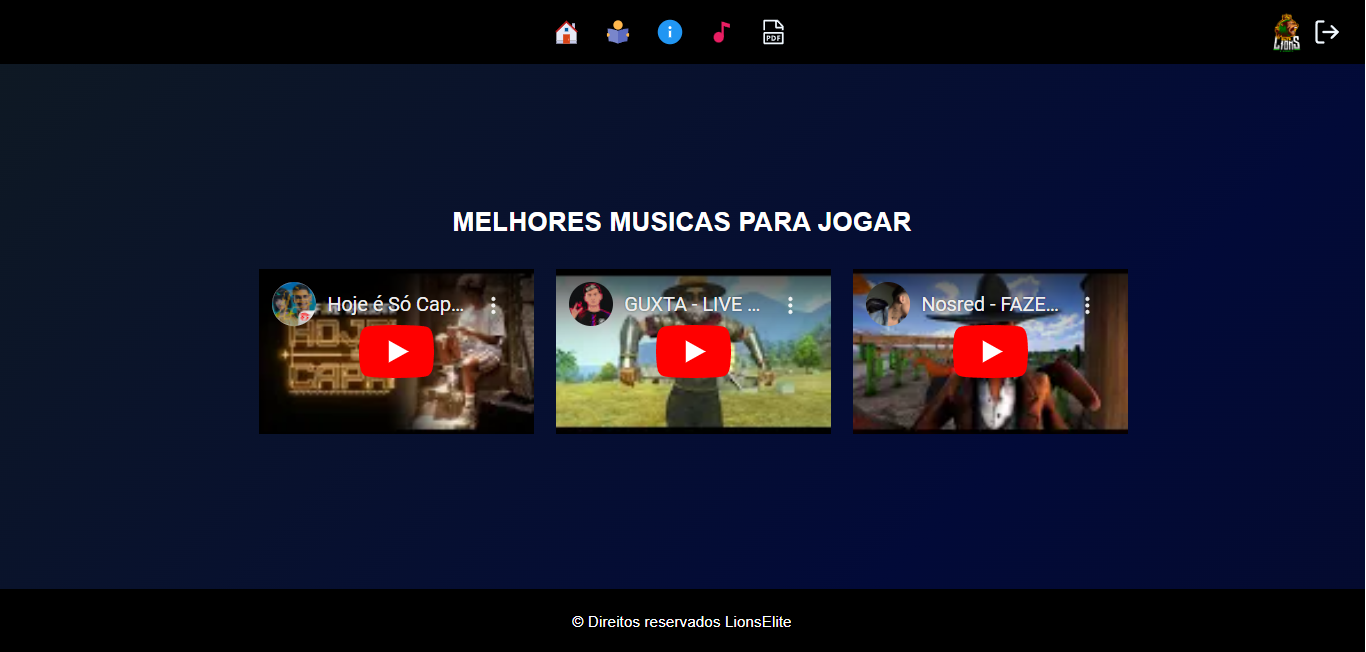Viewport: 1366px width, 652px height.
Task: Click the GUXTA channel avatar
Action: pos(590,303)
